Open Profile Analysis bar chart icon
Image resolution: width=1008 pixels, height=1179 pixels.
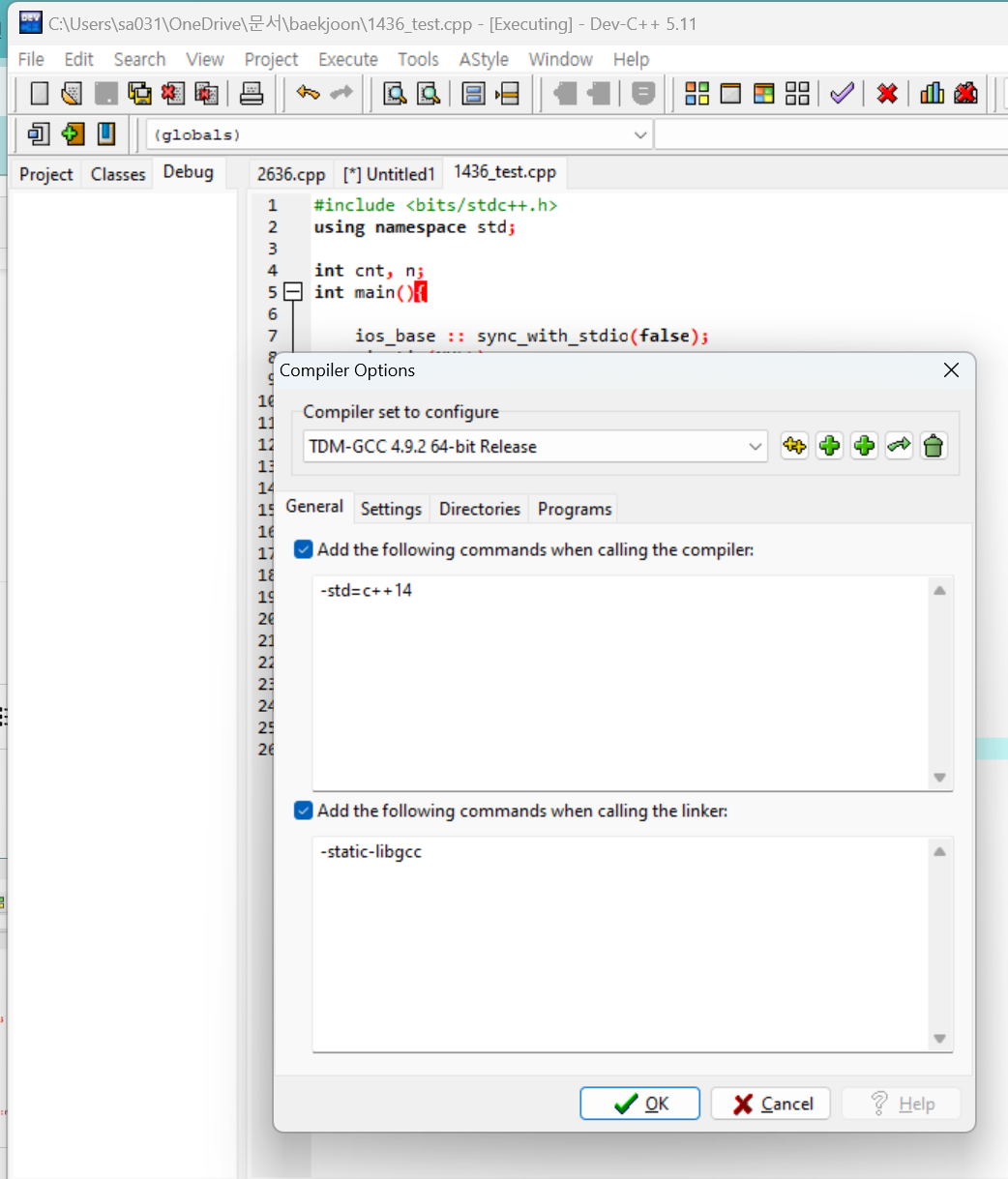pyautogui.click(x=933, y=94)
